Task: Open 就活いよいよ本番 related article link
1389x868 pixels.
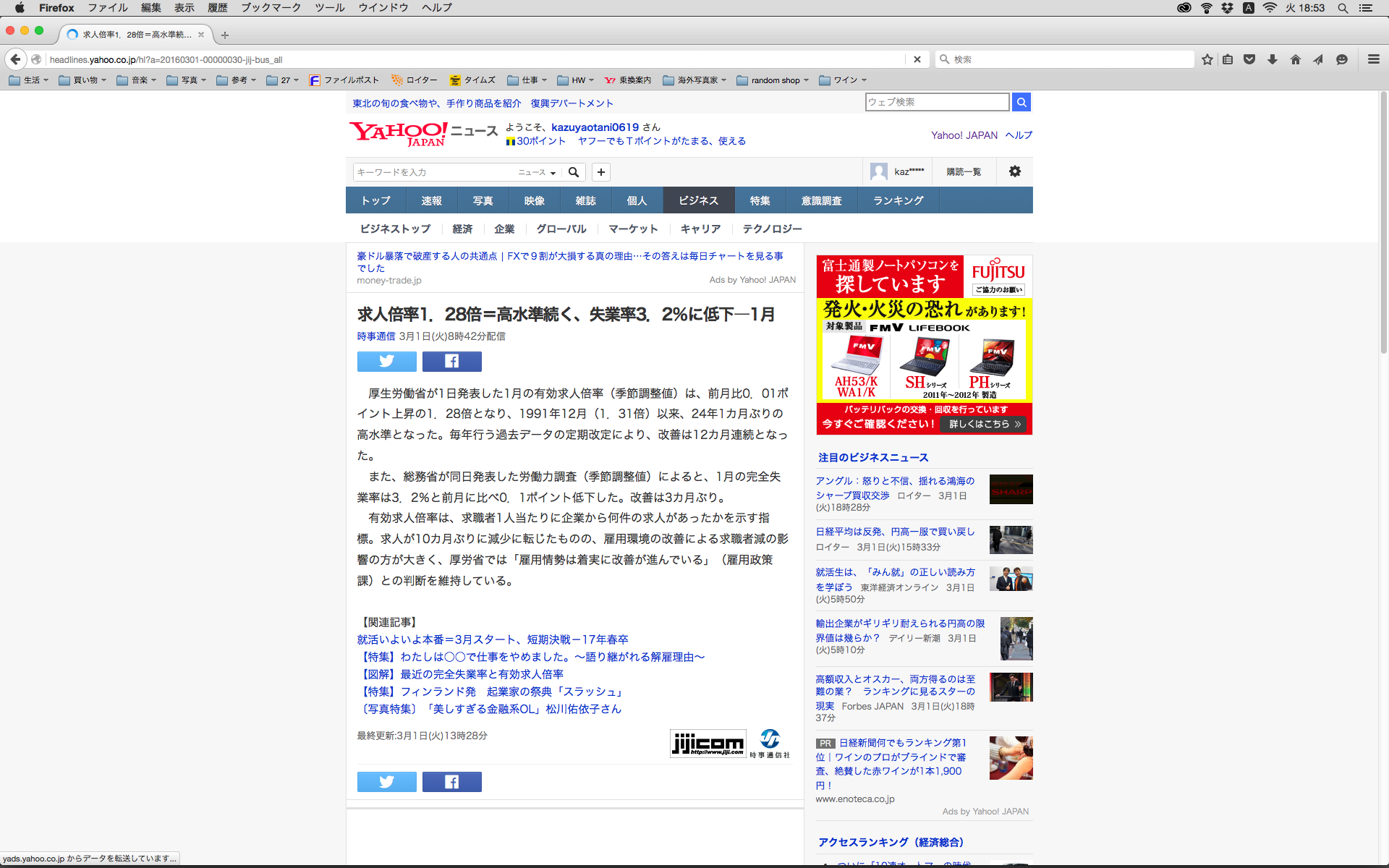Action: 492,639
